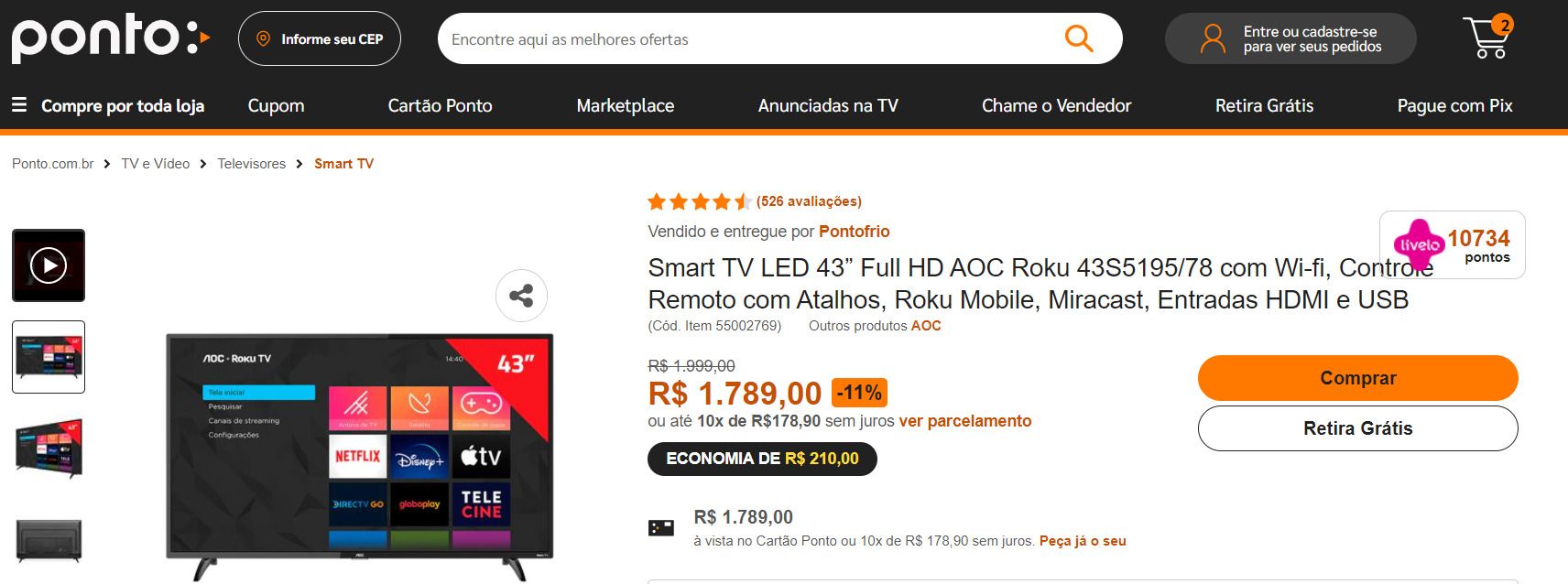Play the product video thumbnail

point(49,265)
